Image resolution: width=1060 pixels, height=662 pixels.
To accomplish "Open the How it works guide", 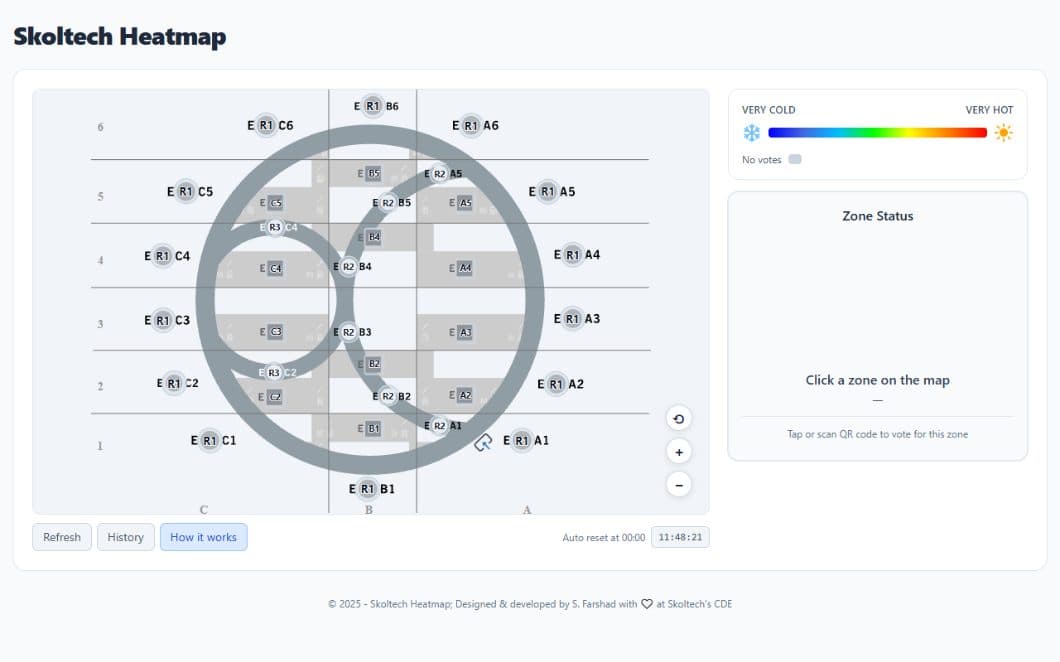I will pos(203,537).
